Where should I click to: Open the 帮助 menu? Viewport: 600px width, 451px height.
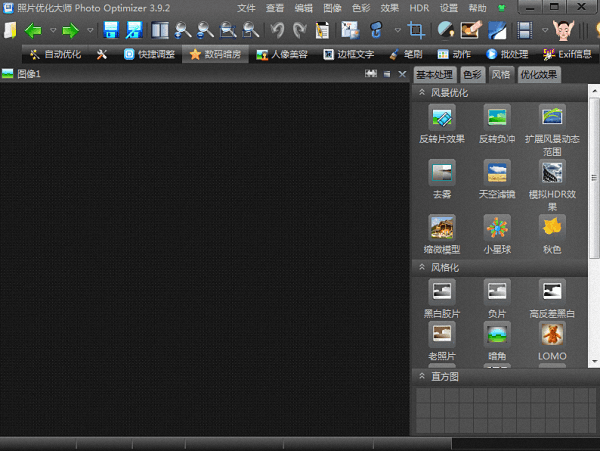pyautogui.click(x=477, y=8)
